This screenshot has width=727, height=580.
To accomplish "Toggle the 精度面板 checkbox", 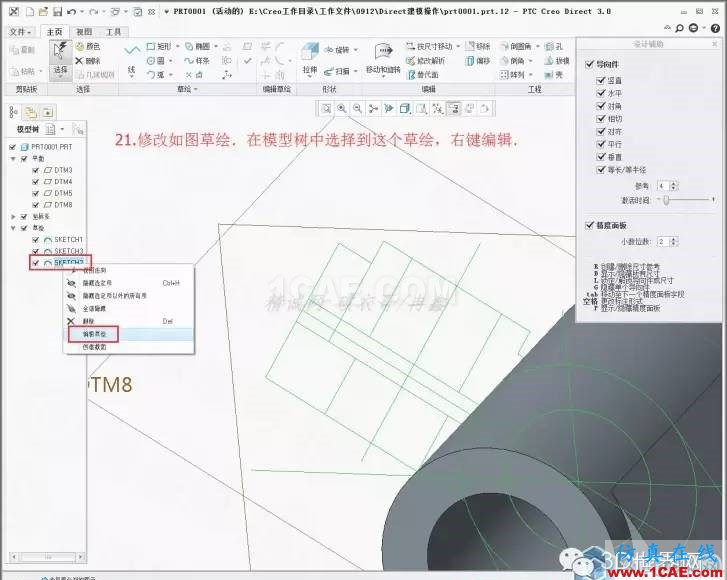I will pos(589,225).
